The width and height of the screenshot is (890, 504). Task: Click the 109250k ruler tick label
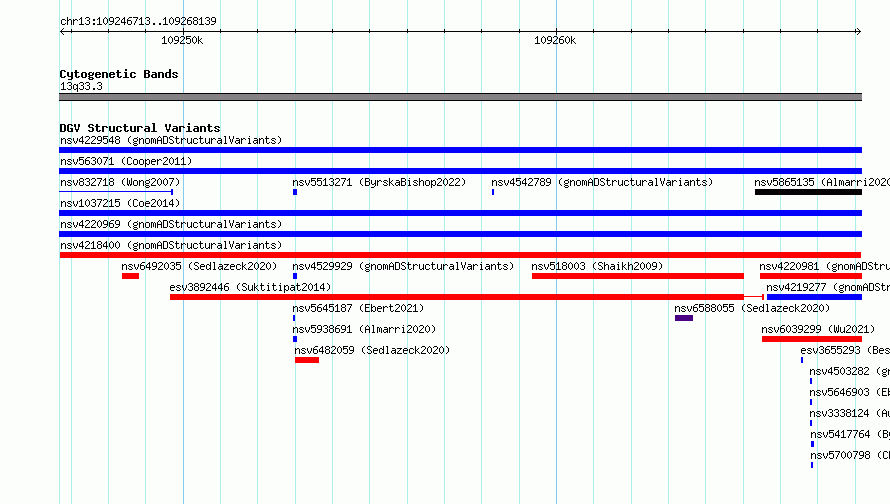point(182,40)
